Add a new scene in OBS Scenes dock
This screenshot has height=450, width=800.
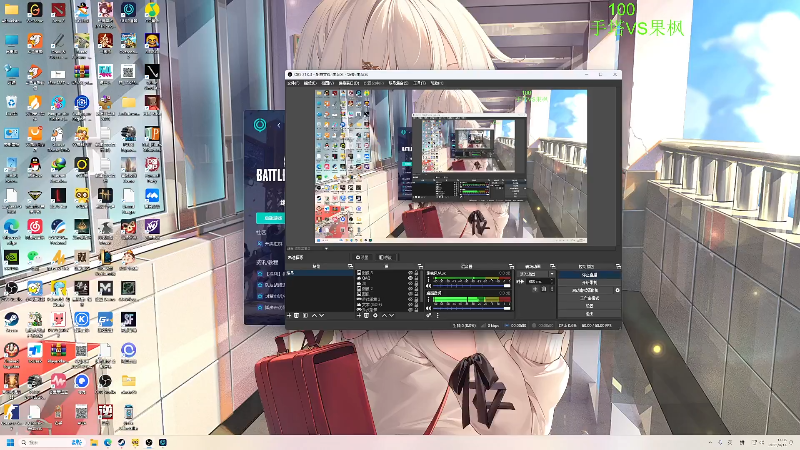(289, 315)
